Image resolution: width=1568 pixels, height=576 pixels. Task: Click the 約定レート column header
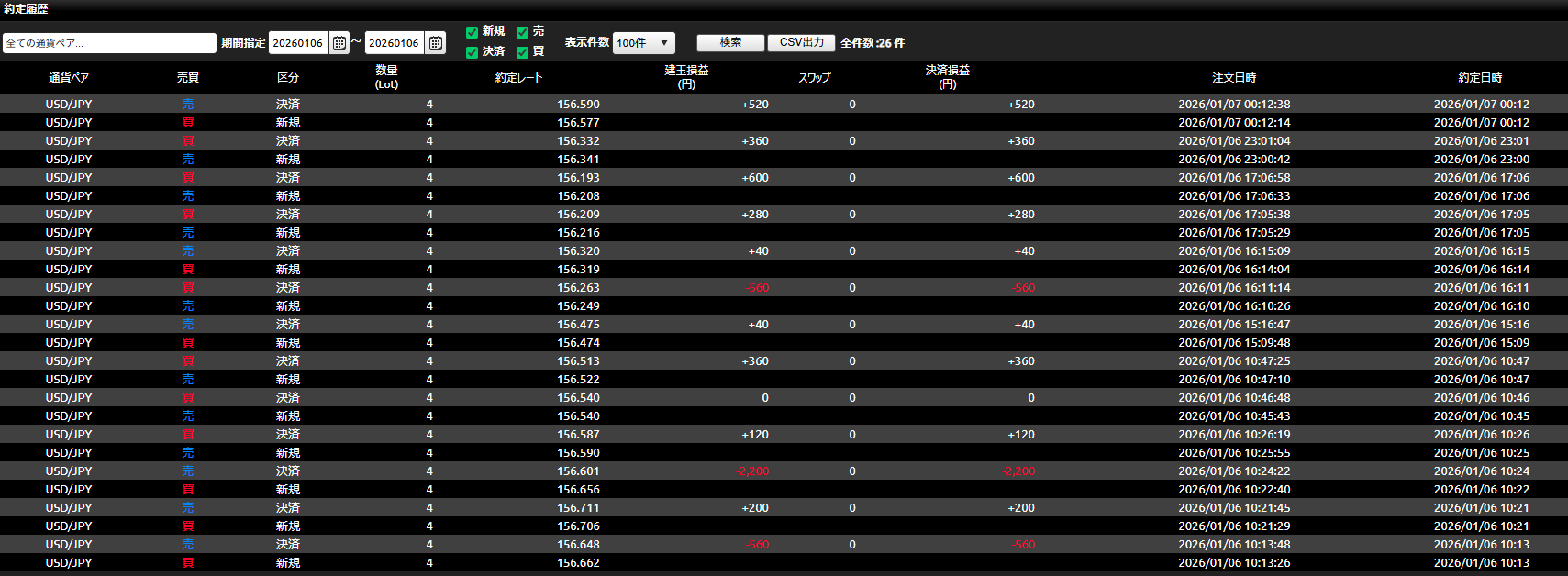pyautogui.click(x=518, y=78)
